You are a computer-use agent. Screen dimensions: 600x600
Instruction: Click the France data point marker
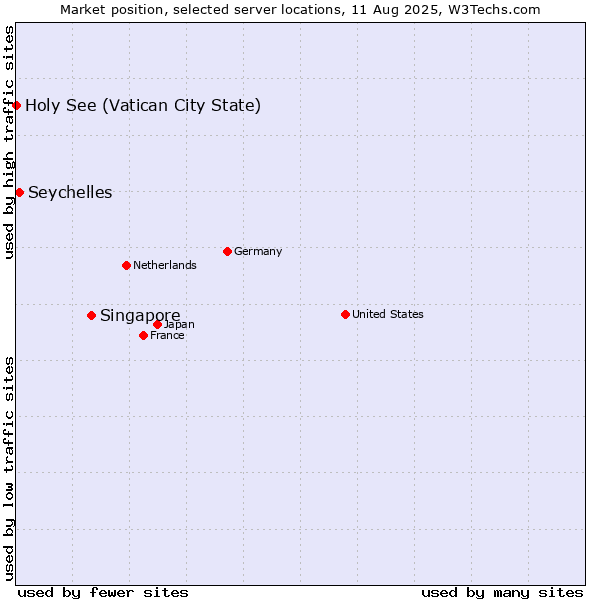pyautogui.click(x=143, y=336)
